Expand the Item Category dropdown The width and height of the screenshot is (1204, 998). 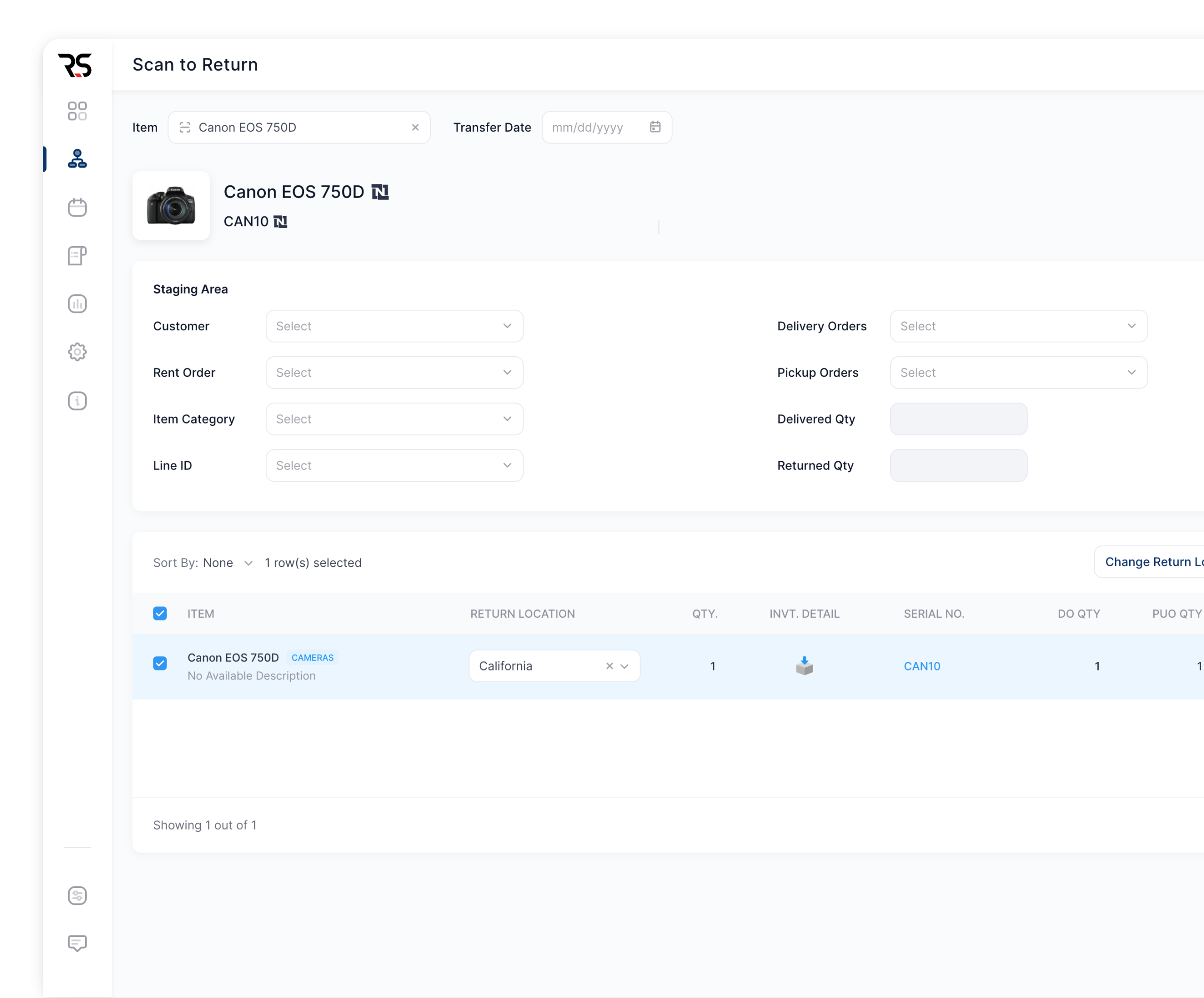(x=395, y=419)
